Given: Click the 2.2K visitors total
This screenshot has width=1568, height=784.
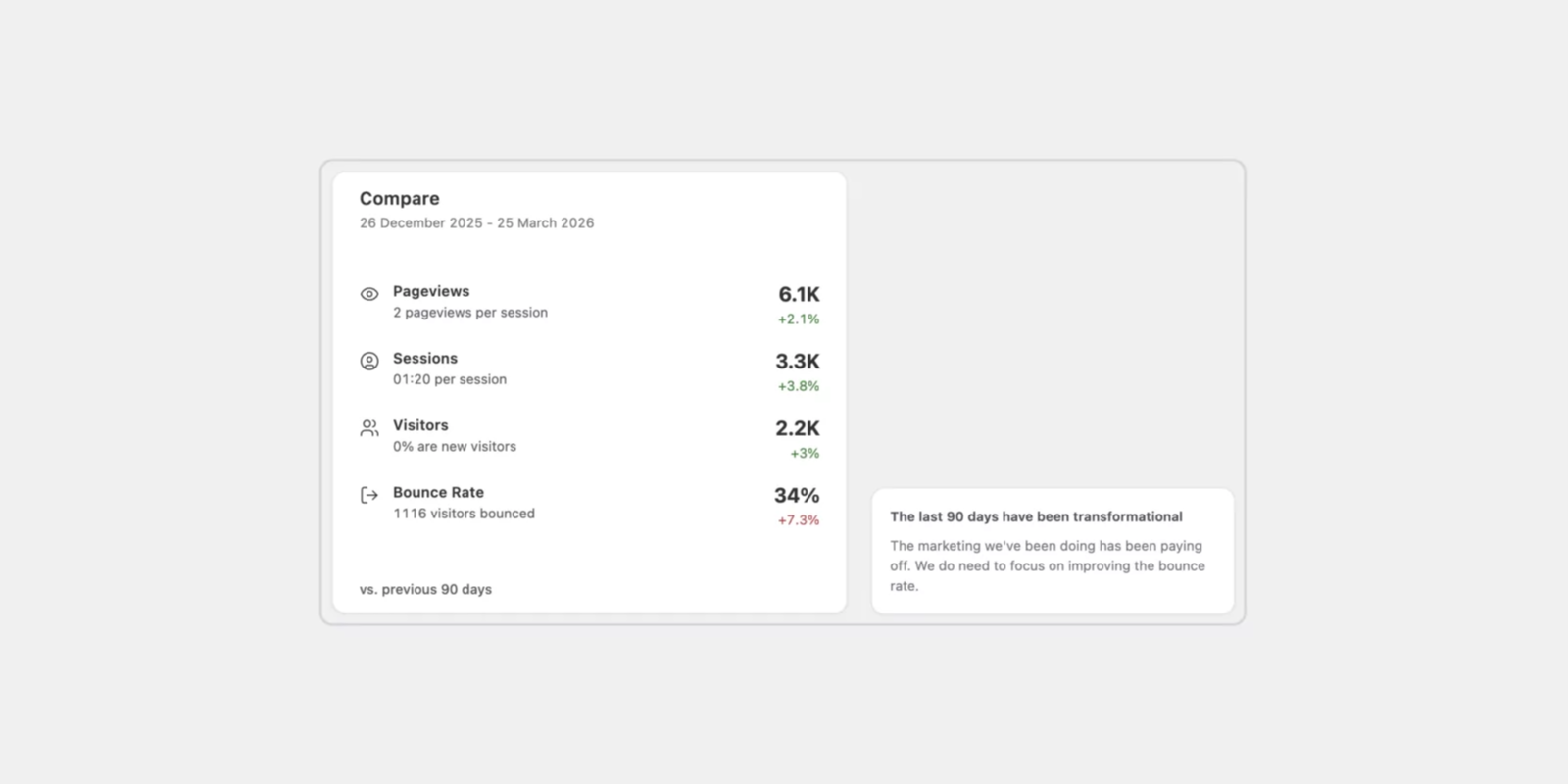Looking at the screenshot, I should [x=797, y=428].
